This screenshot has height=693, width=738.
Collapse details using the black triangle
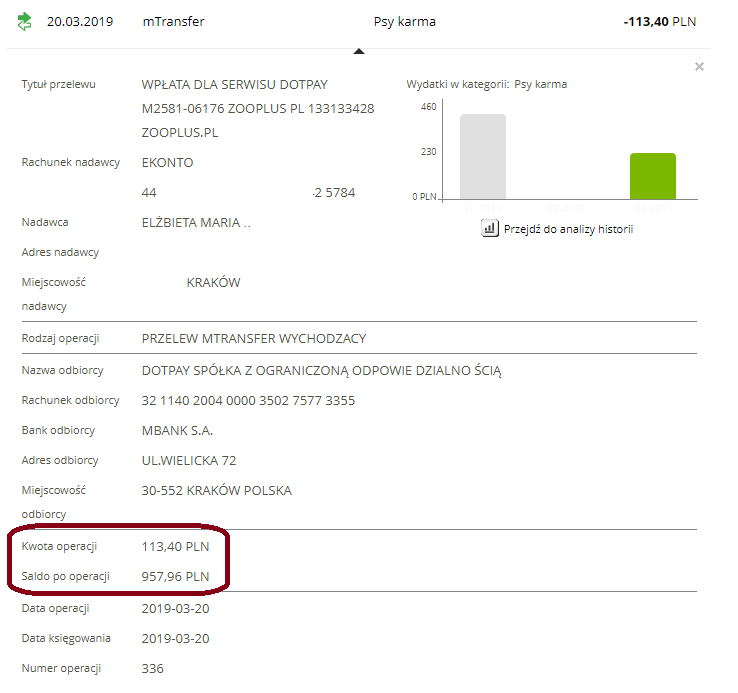click(x=359, y=50)
